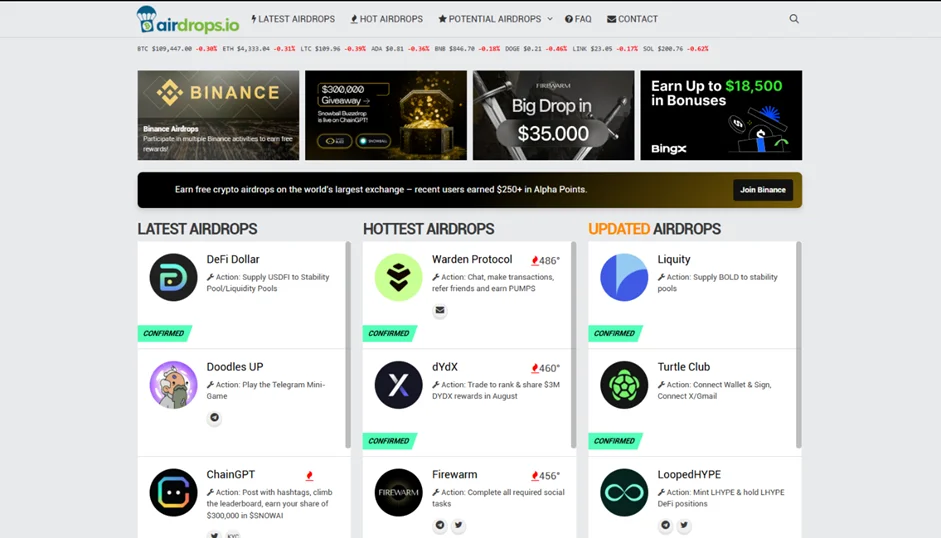Click the Telegram icon under Firewarm
Screen dimensions: 941x538
[440, 525]
